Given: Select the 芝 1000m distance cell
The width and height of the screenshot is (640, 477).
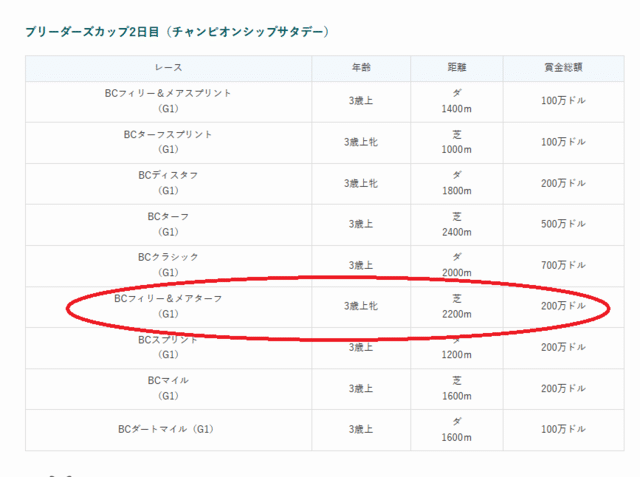Looking at the screenshot, I should [456, 142].
